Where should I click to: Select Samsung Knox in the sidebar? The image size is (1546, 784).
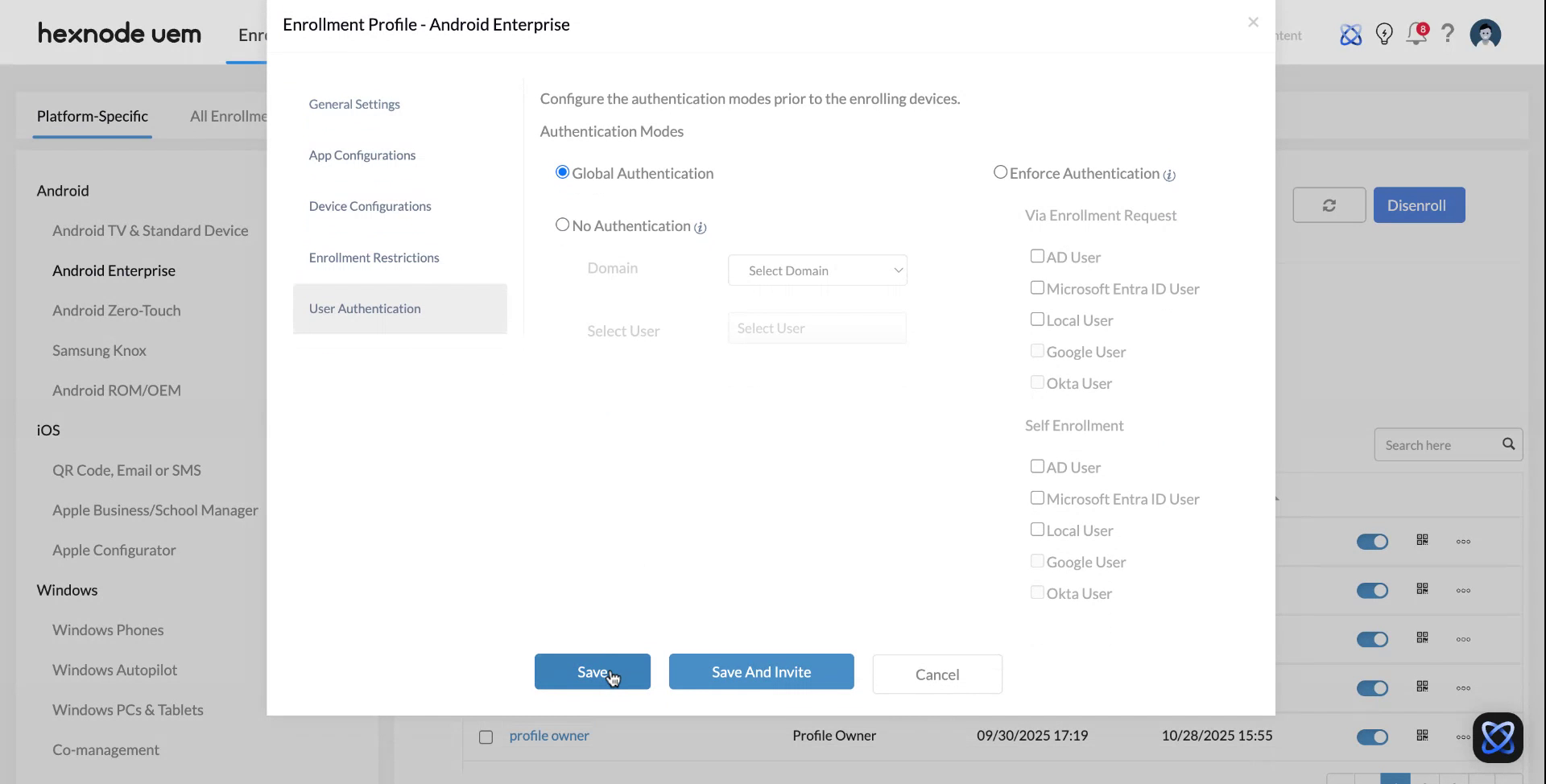click(99, 351)
